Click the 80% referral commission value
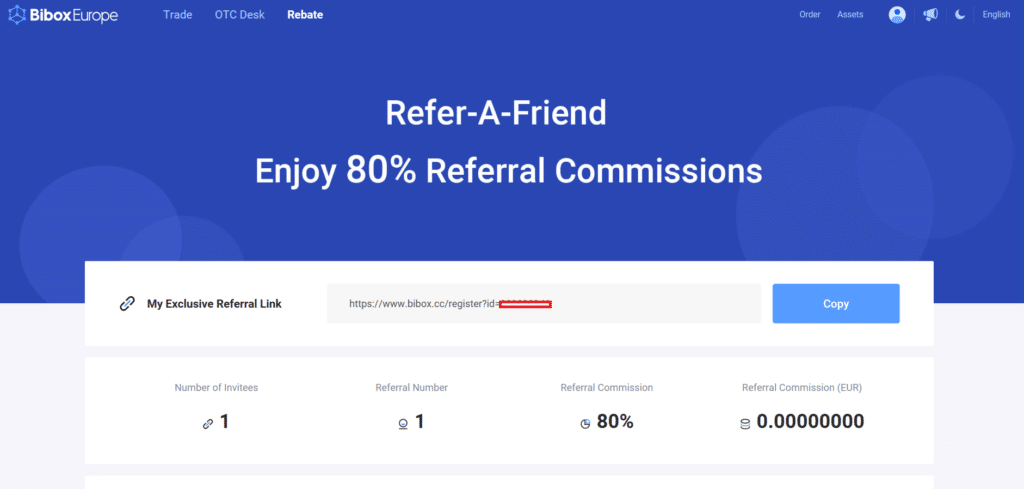This screenshot has height=489, width=1024. [615, 422]
